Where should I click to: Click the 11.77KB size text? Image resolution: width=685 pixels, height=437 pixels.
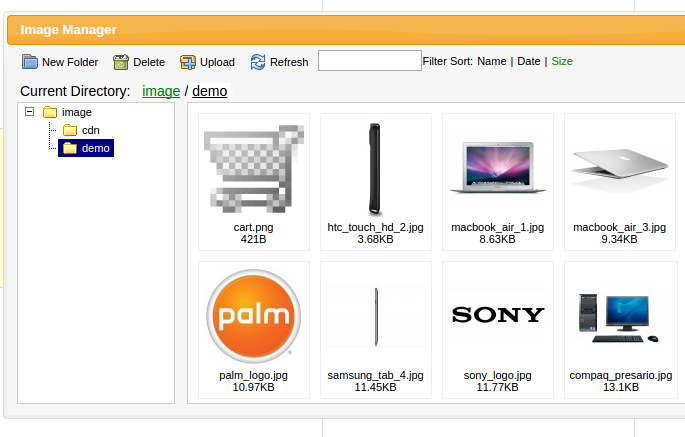497,387
